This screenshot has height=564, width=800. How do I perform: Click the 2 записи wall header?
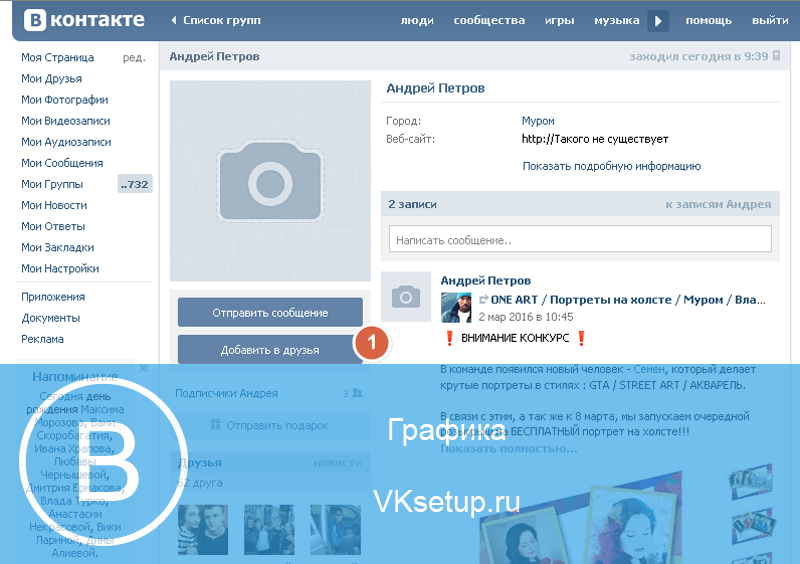click(x=412, y=204)
